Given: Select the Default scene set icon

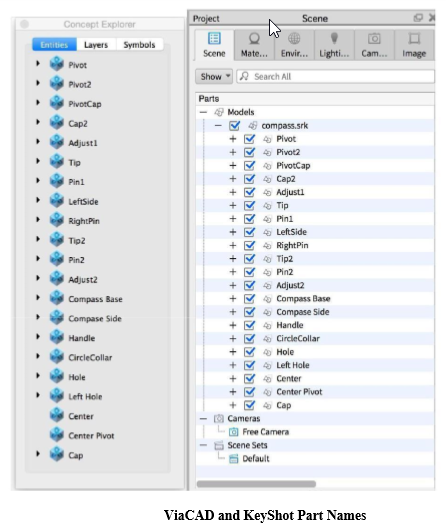Looking at the screenshot, I should [233, 459].
